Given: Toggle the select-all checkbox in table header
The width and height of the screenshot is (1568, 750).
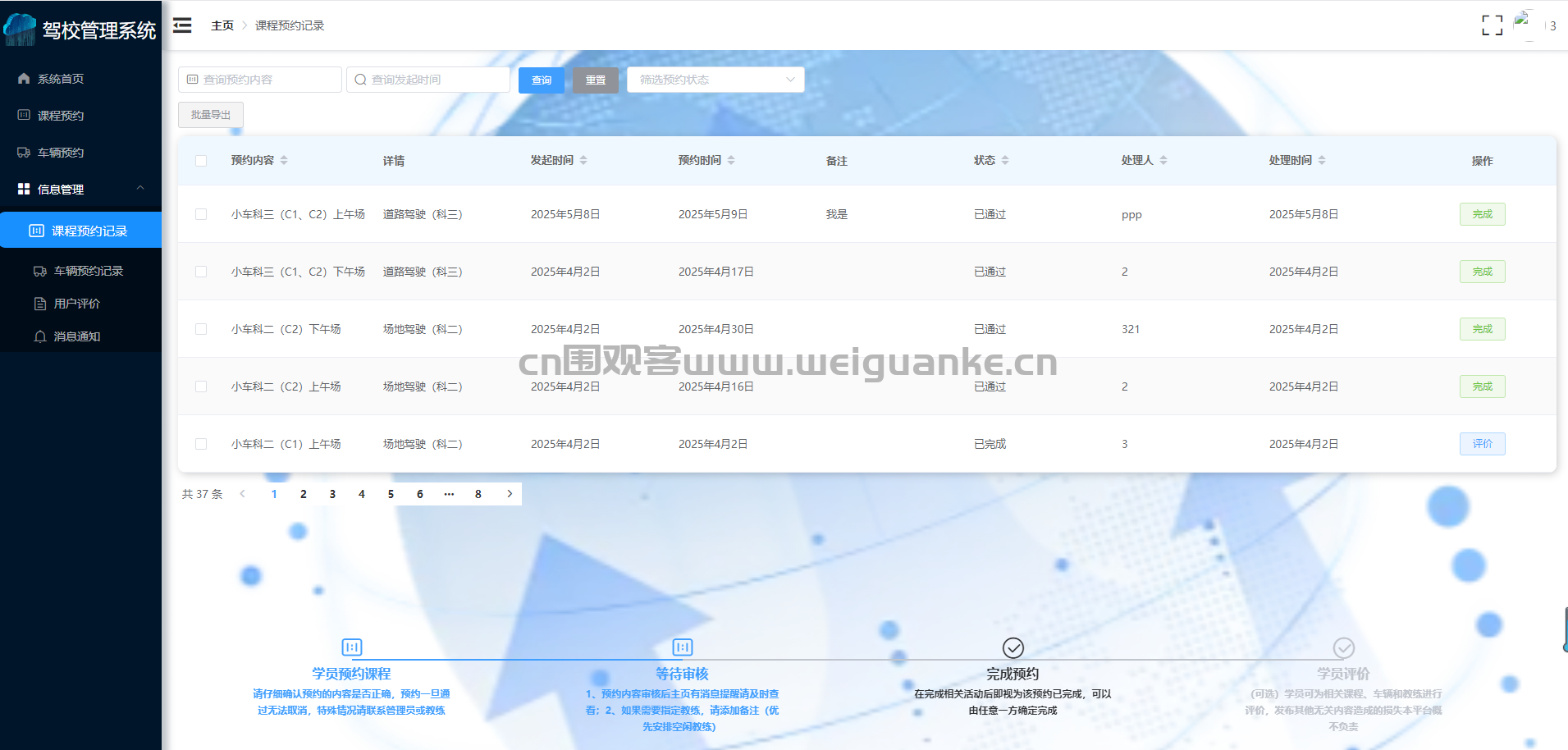Looking at the screenshot, I should click(x=201, y=161).
